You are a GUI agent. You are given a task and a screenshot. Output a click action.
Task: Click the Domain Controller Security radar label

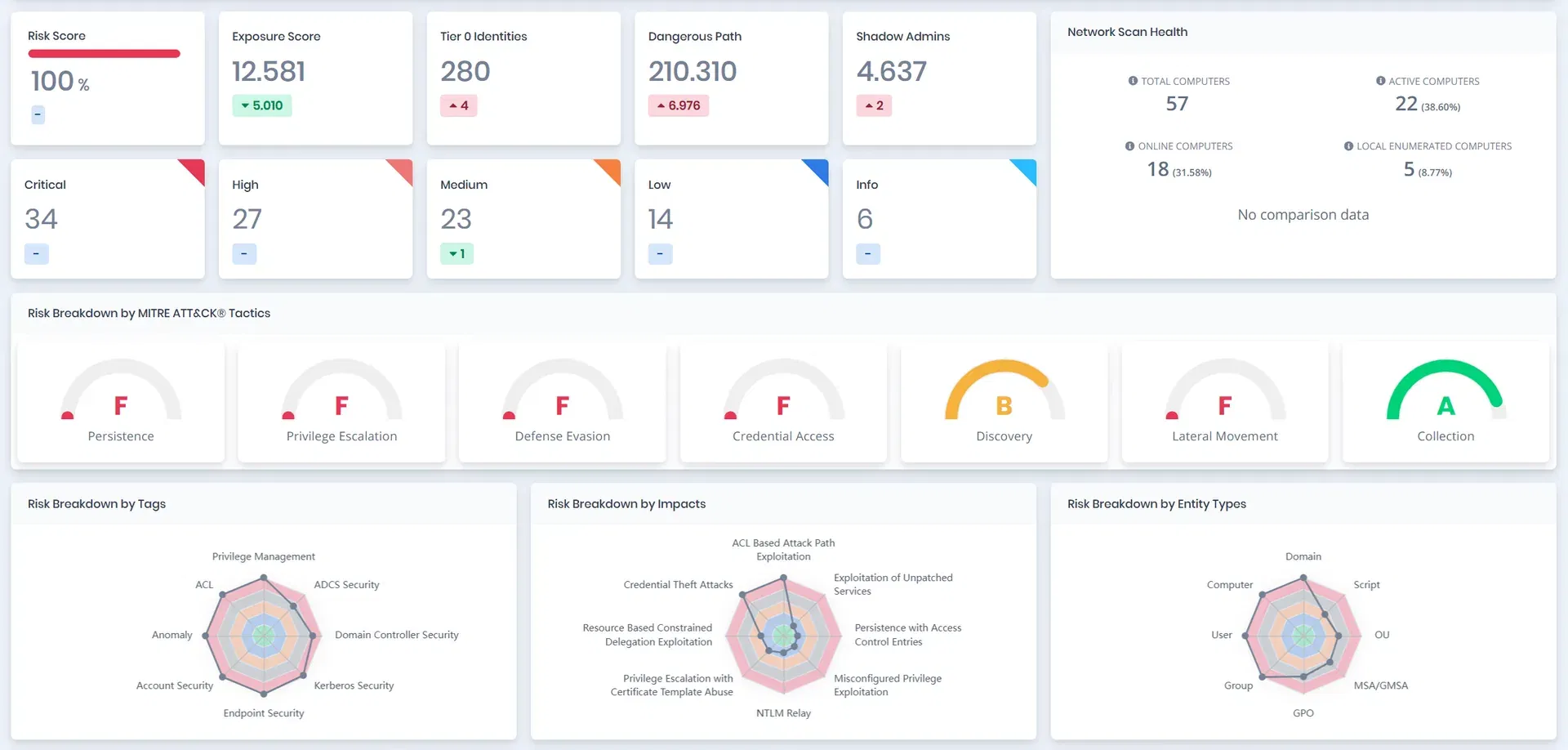397,635
